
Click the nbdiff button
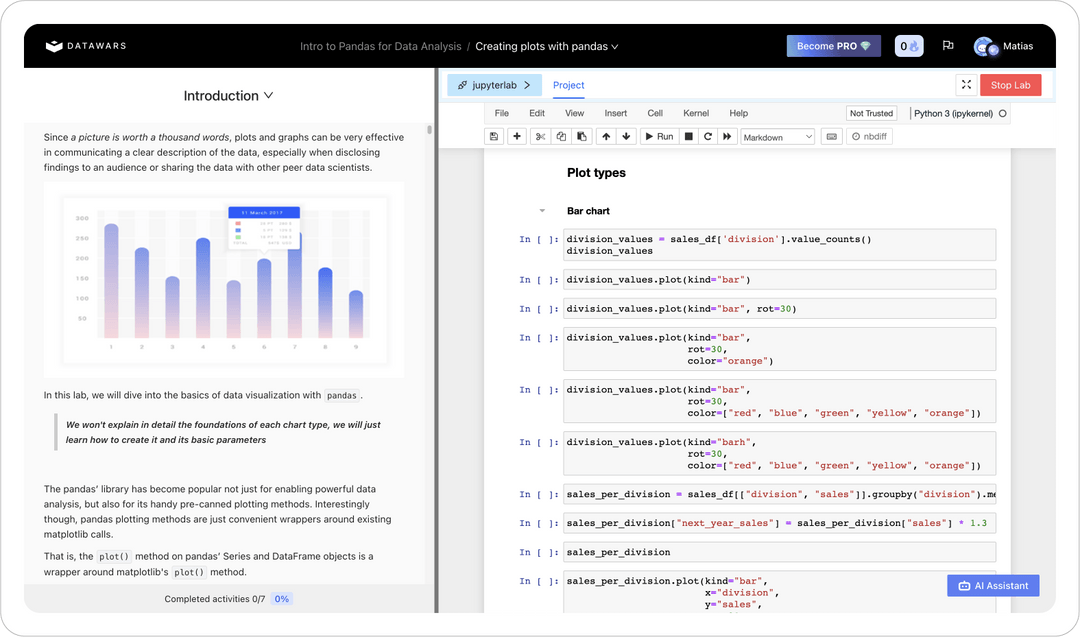tap(869, 136)
